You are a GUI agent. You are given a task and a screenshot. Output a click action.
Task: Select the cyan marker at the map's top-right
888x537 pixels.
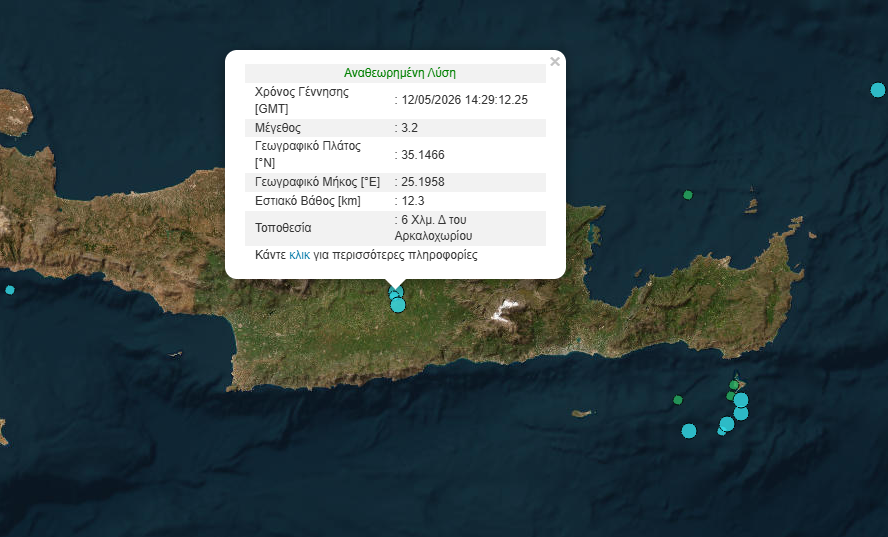tap(878, 90)
